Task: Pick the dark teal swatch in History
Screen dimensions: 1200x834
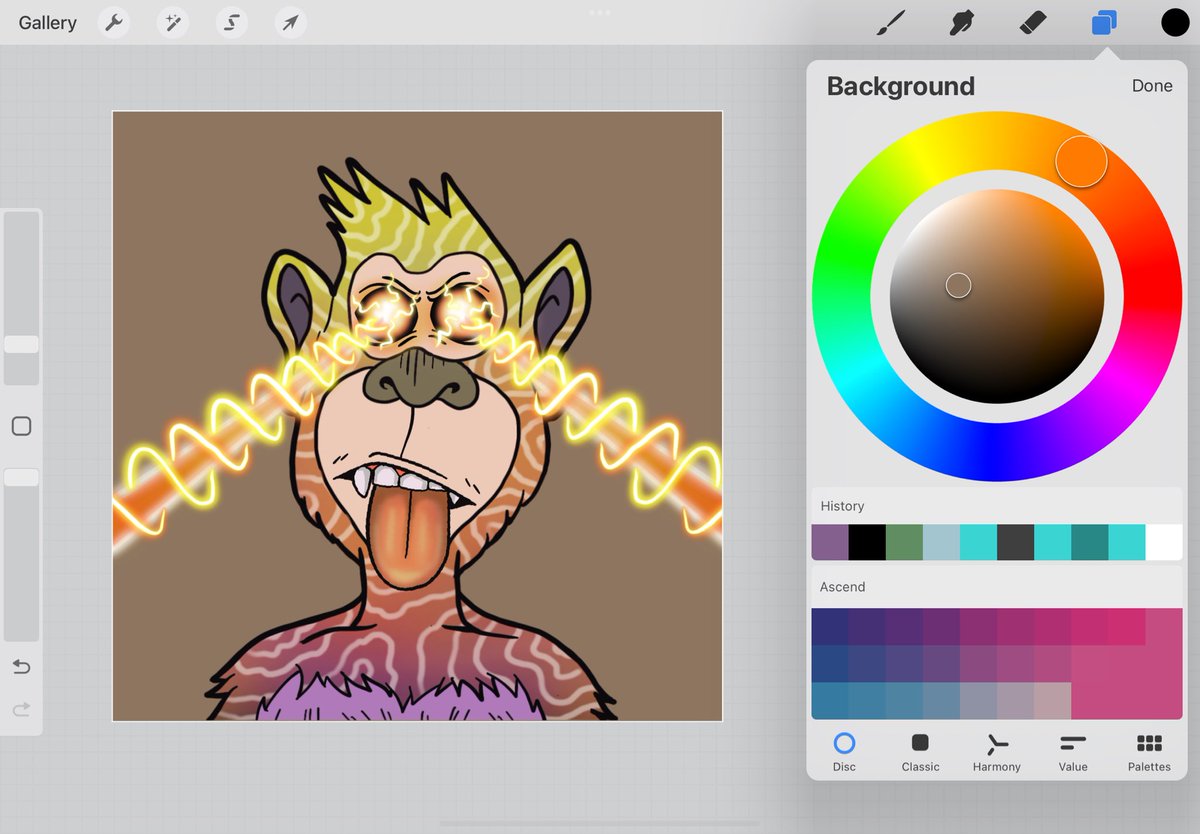Action: tap(1089, 542)
